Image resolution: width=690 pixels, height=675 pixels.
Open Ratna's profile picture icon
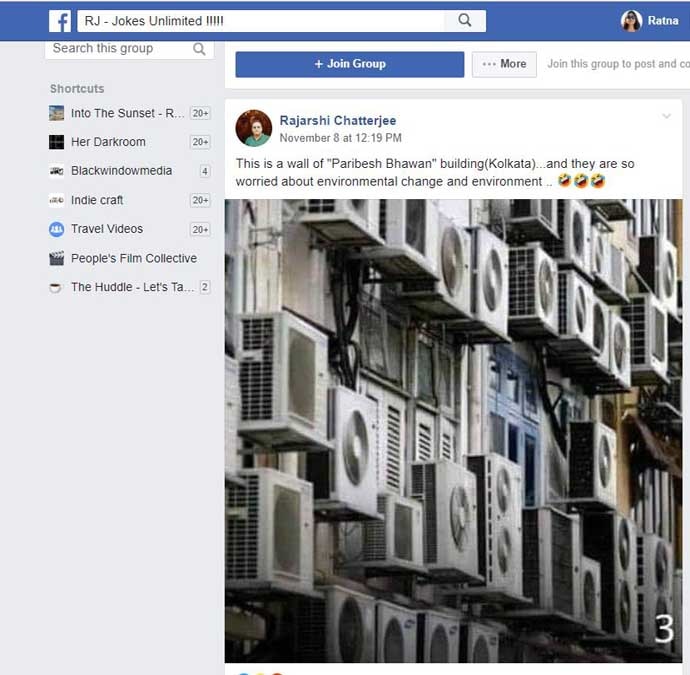click(631, 21)
